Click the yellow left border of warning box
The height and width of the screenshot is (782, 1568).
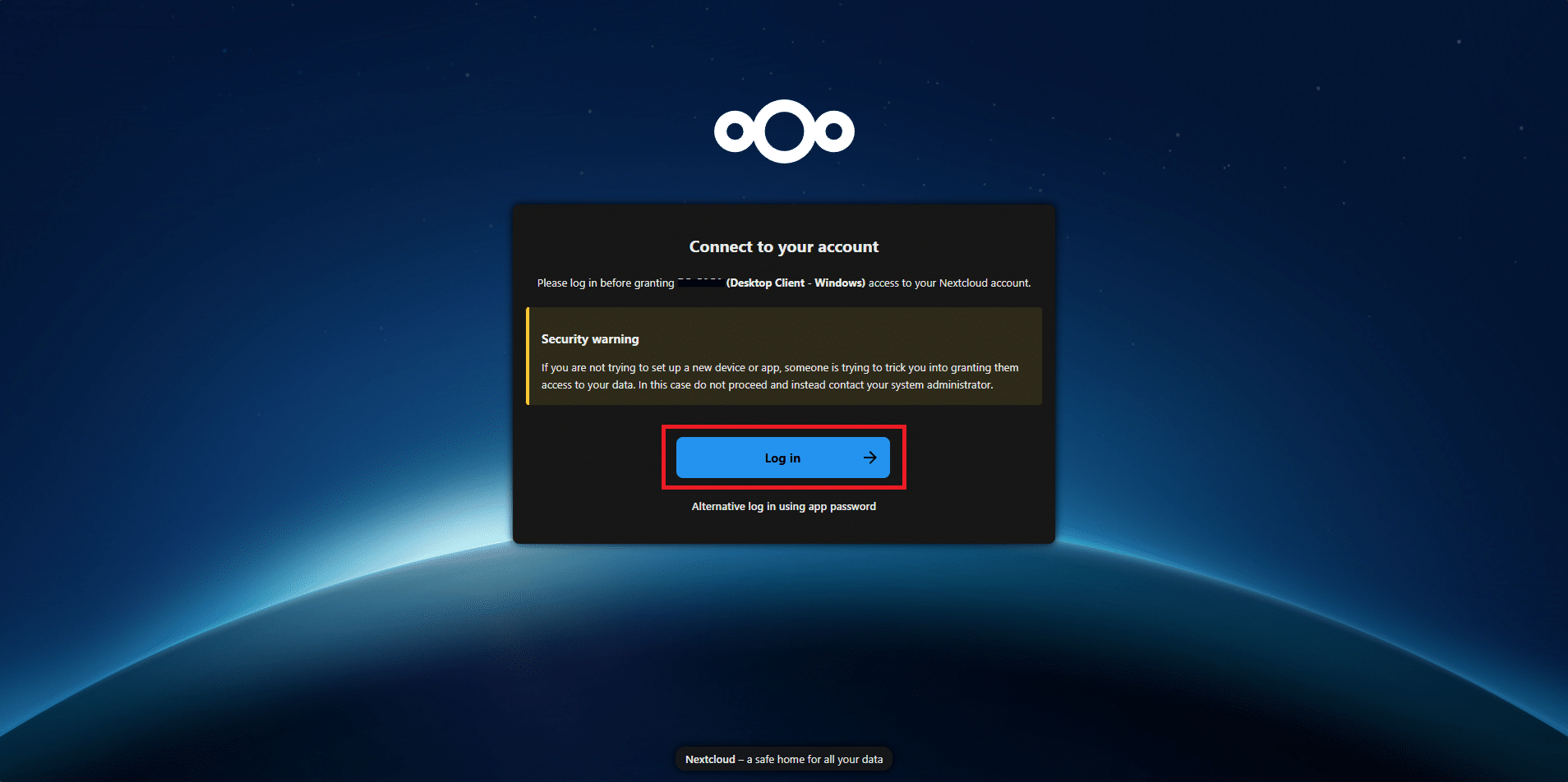(x=528, y=356)
